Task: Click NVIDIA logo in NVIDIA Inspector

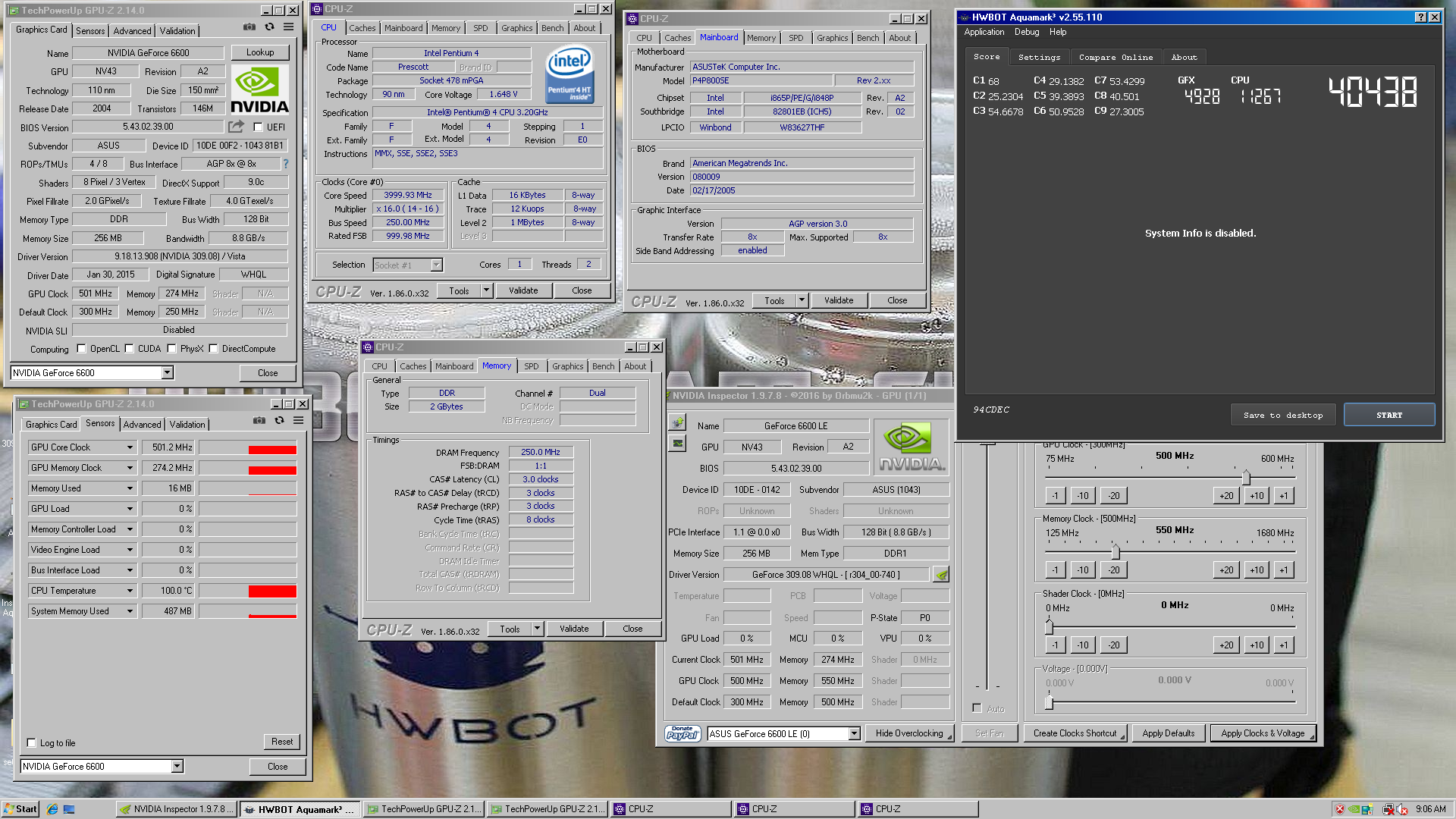Action: 911,447
